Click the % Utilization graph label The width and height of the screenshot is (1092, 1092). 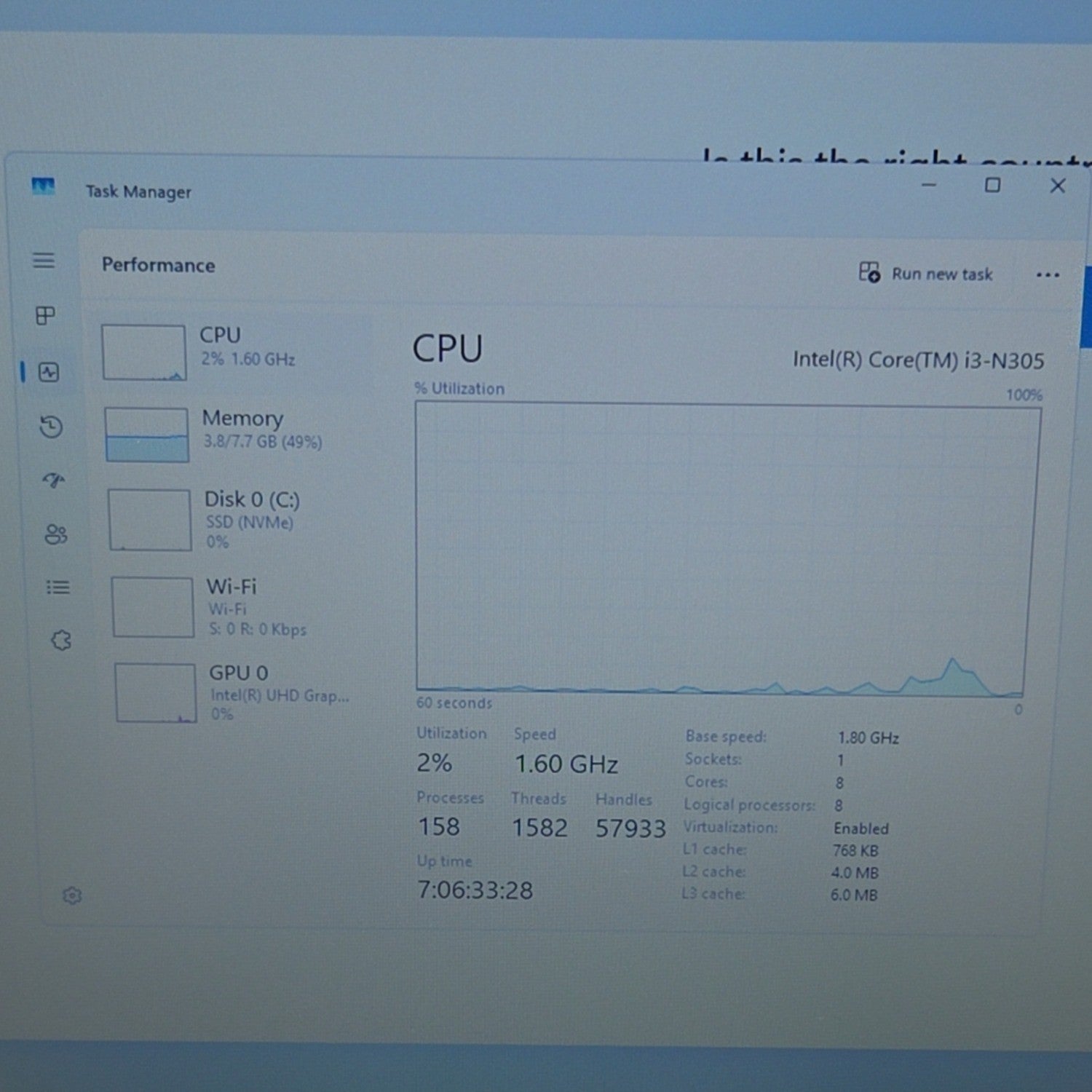459,389
